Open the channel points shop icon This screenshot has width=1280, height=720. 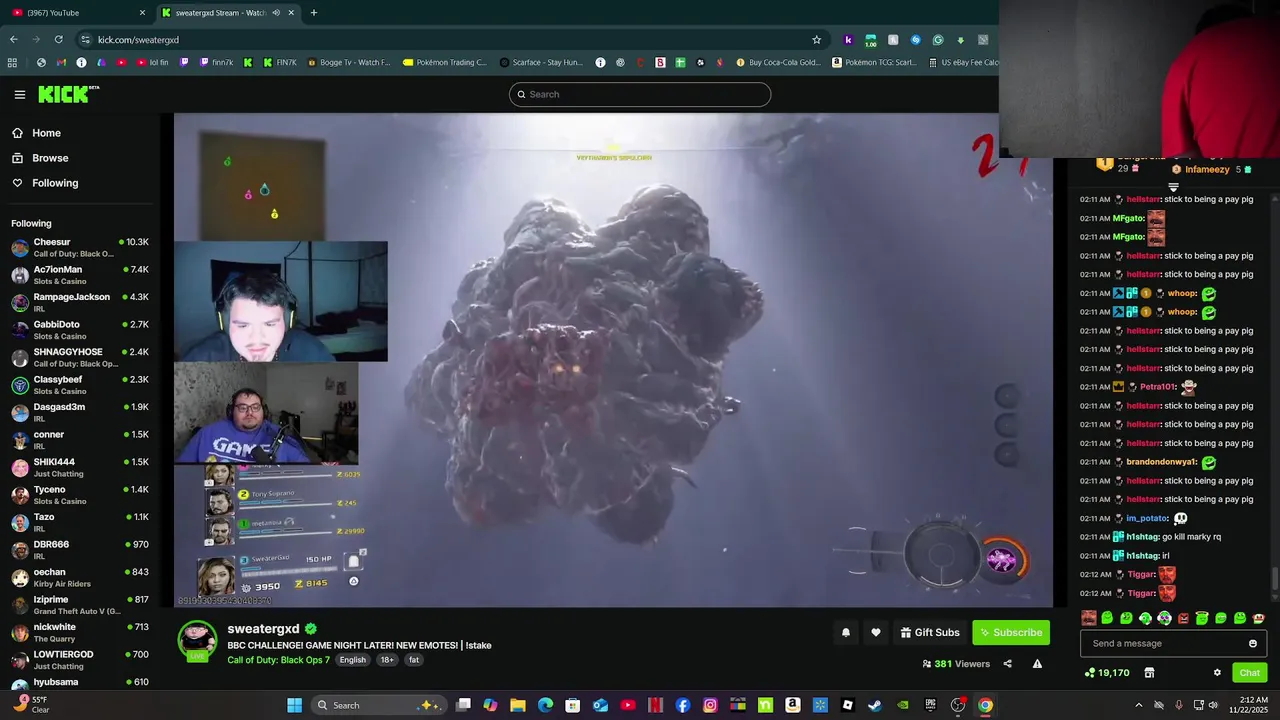(1149, 673)
